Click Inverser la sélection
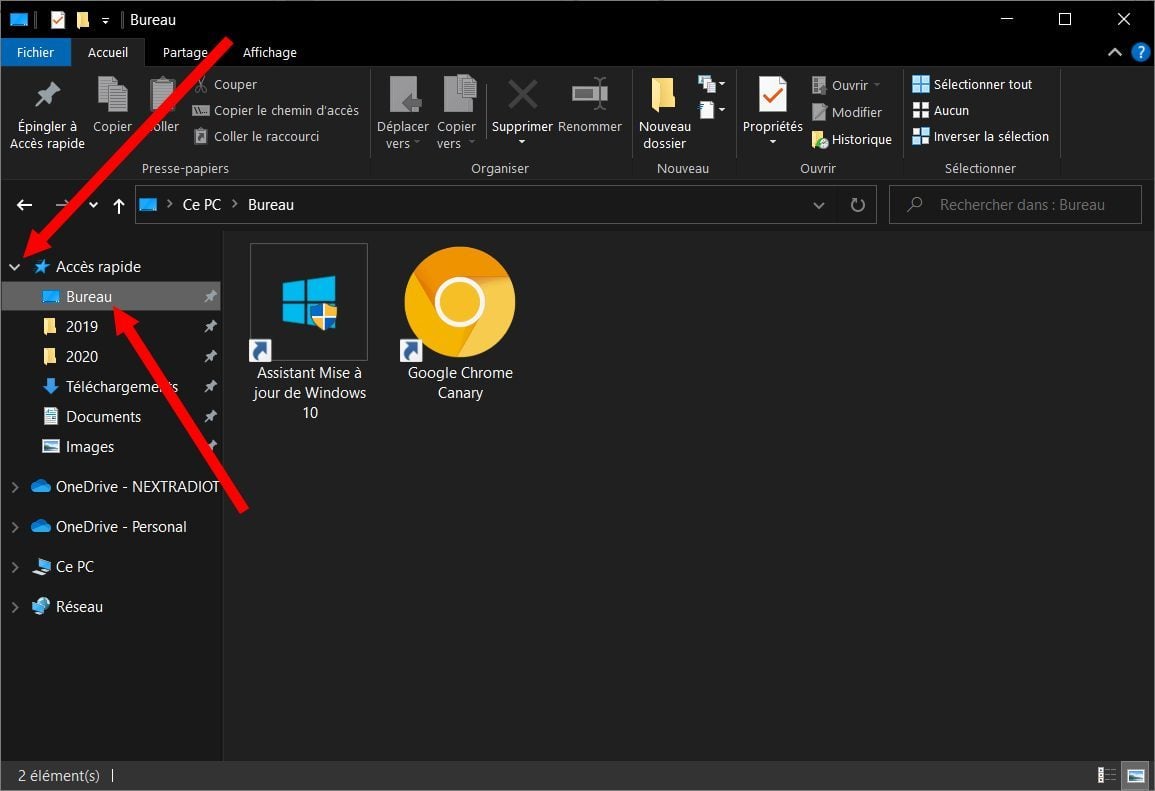 coord(990,137)
